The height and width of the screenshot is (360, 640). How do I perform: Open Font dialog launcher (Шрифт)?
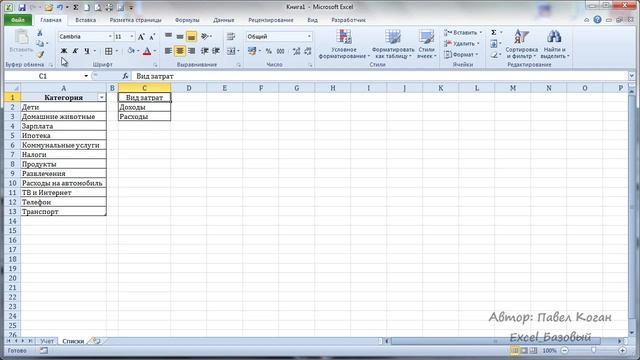click(155, 65)
